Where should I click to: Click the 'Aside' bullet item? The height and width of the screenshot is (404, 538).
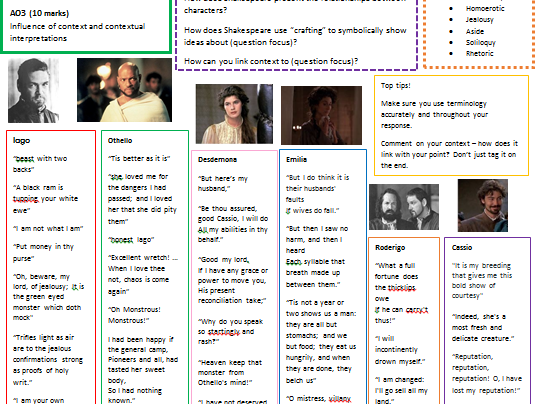(x=475, y=31)
